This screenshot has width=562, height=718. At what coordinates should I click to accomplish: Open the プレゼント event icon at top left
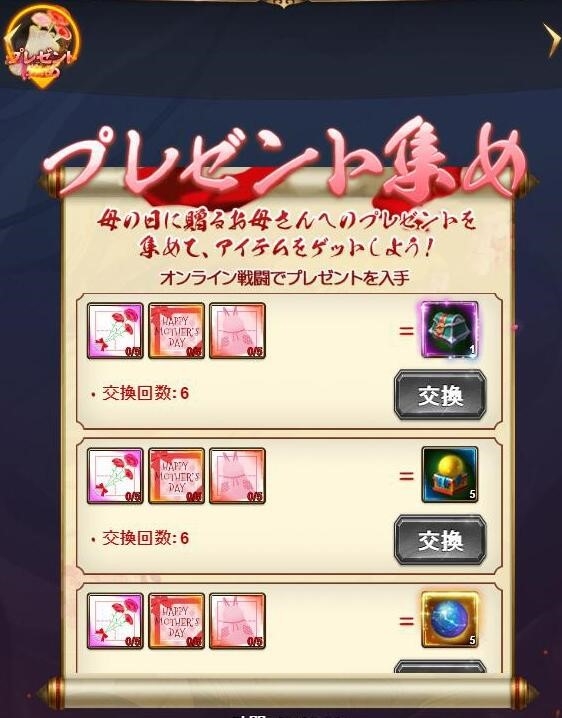coord(42,47)
